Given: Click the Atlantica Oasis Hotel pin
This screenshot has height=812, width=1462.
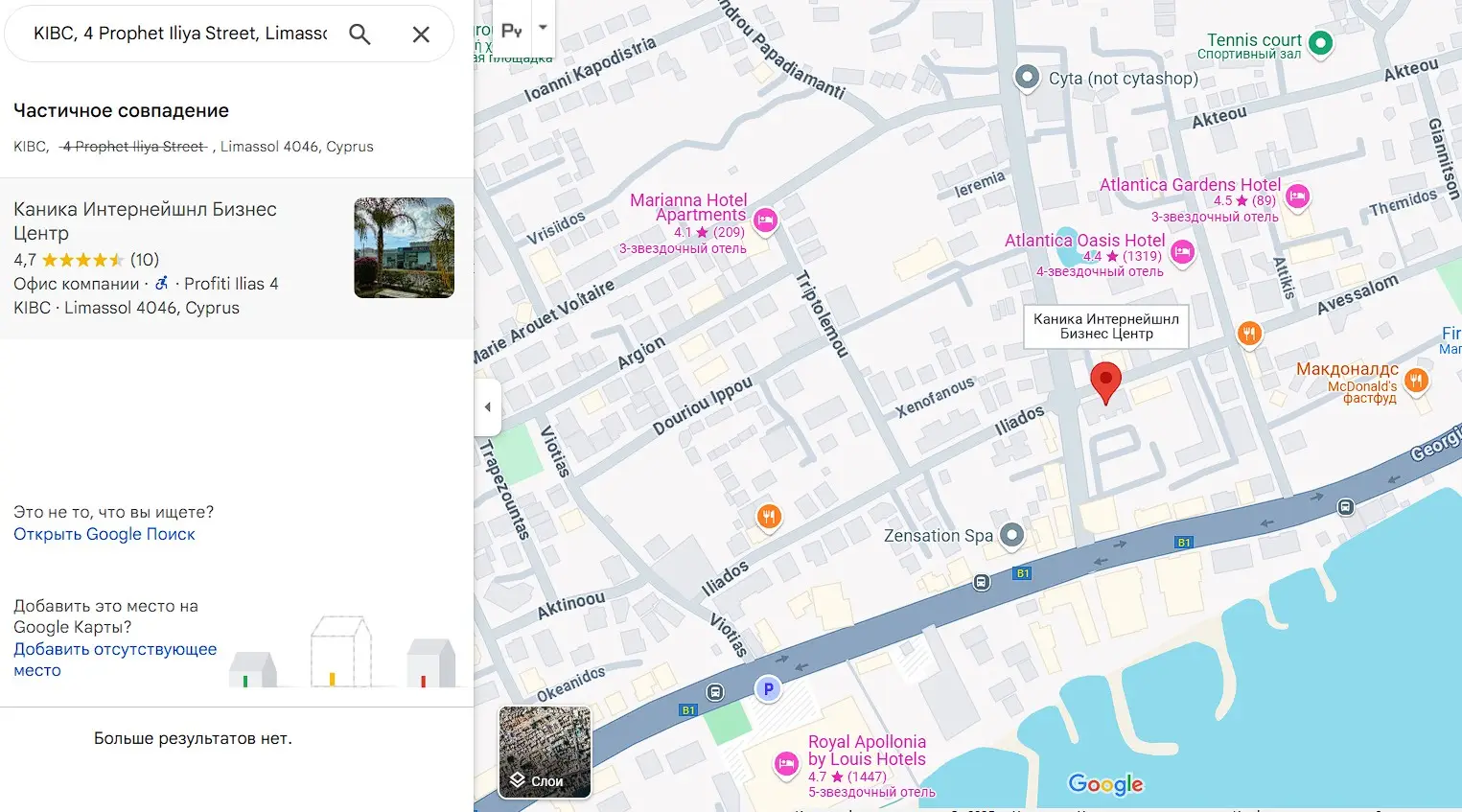Looking at the screenshot, I should point(1182,252).
